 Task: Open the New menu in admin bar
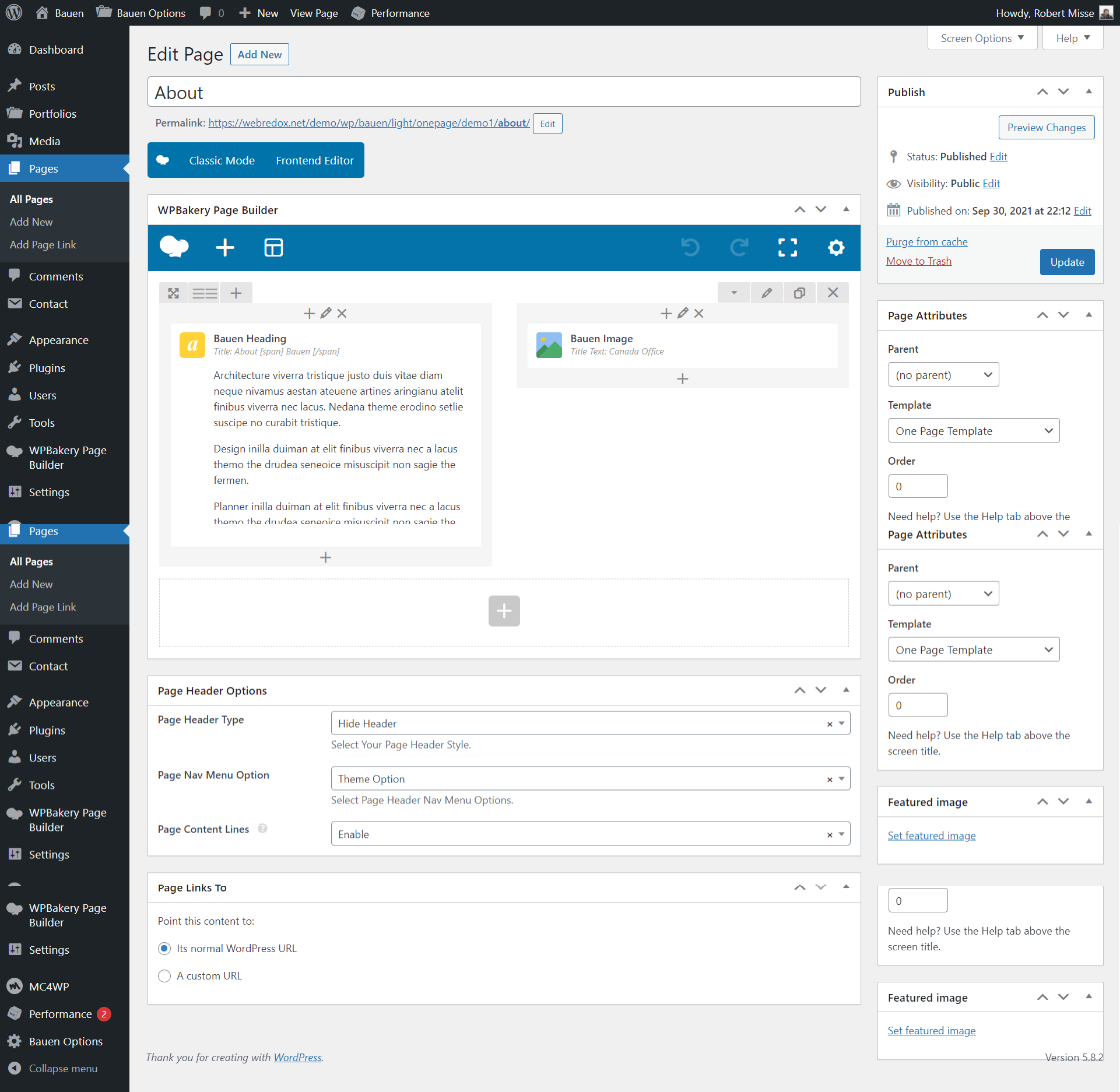point(259,13)
